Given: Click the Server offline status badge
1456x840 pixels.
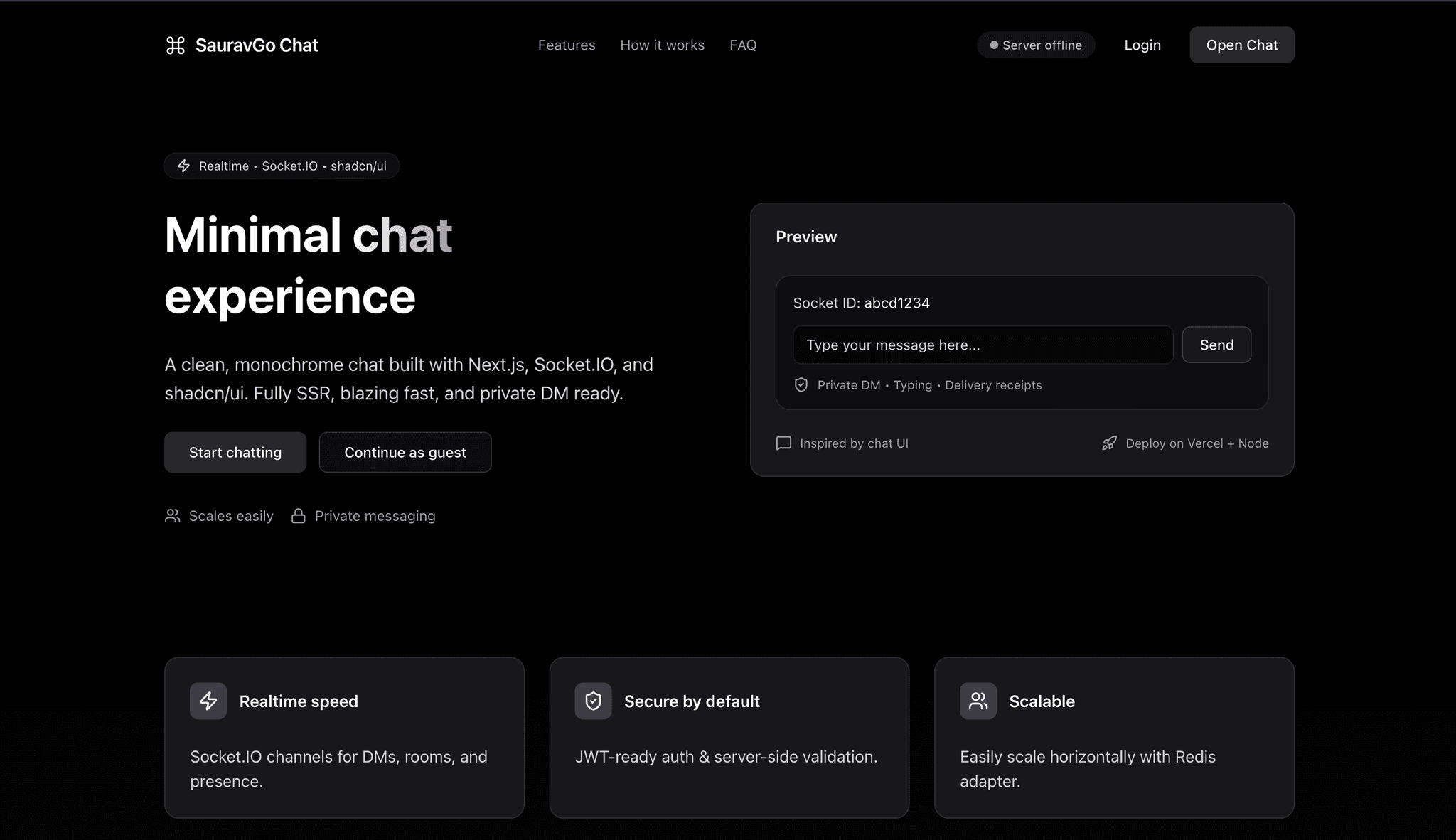Looking at the screenshot, I should [1036, 45].
